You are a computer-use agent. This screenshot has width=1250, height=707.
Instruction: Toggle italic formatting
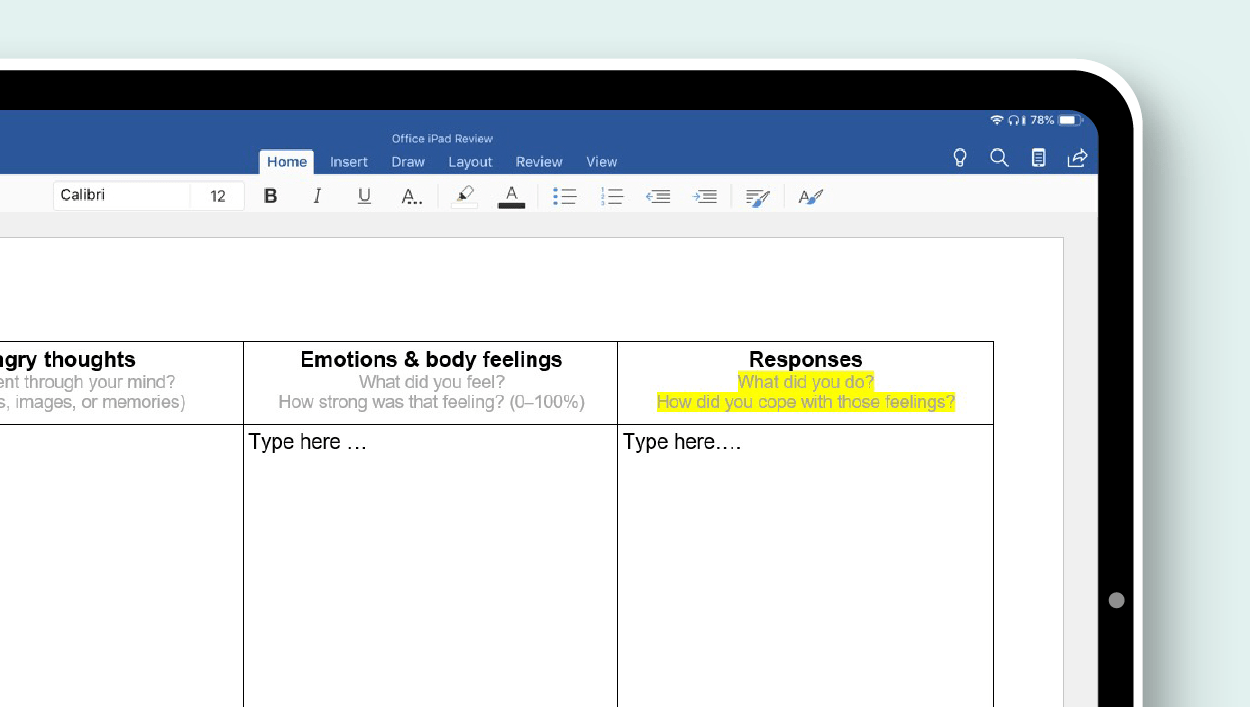pos(317,196)
